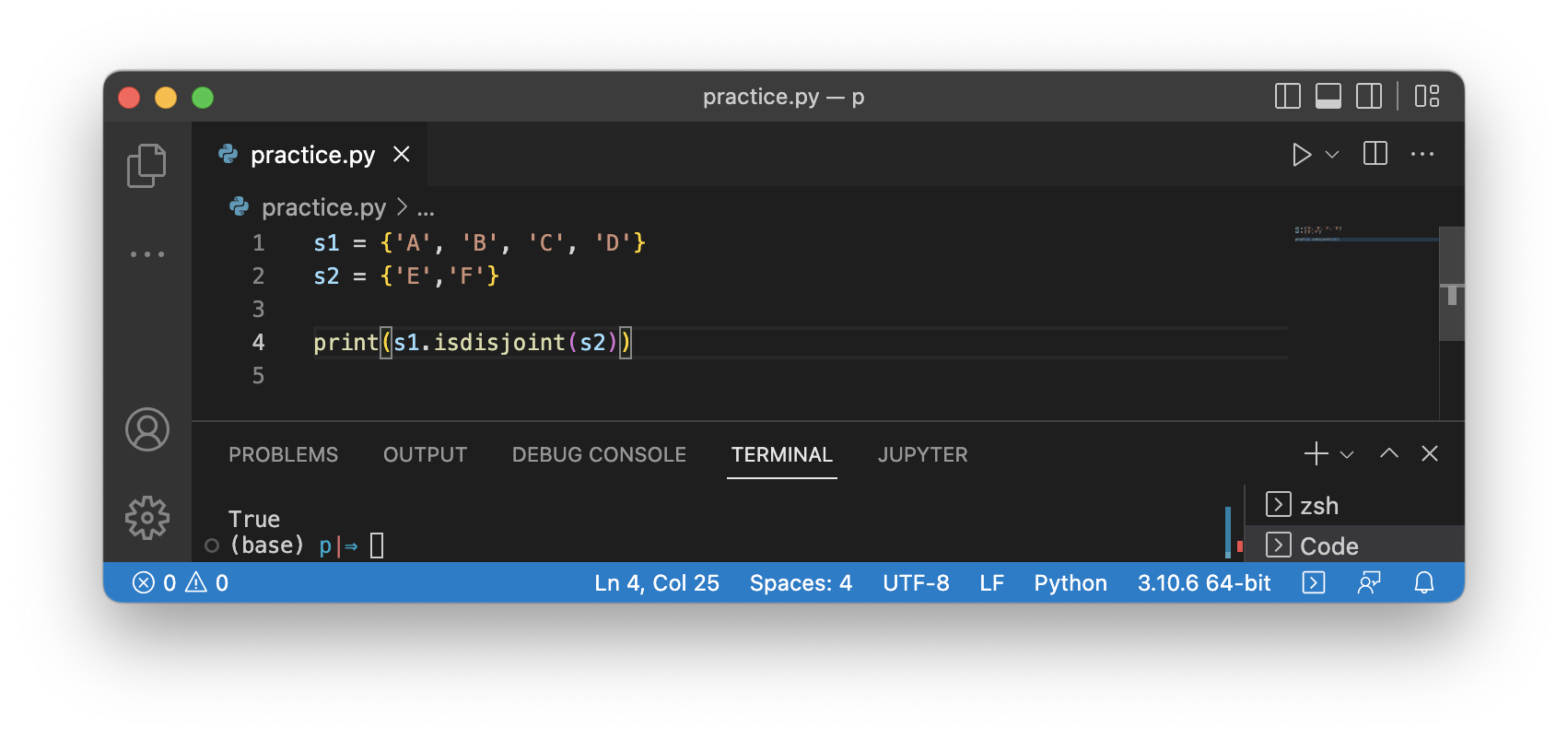Open Customize Layout icon in title bar

click(1426, 96)
